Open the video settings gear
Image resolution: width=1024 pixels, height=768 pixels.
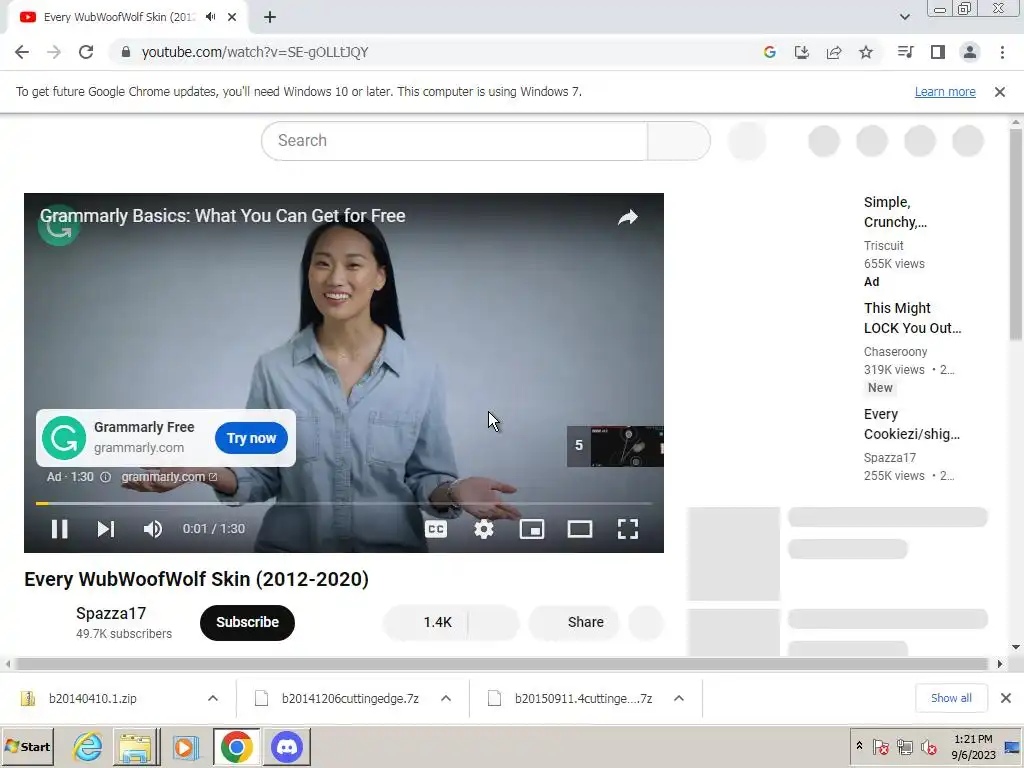pyautogui.click(x=484, y=529)
